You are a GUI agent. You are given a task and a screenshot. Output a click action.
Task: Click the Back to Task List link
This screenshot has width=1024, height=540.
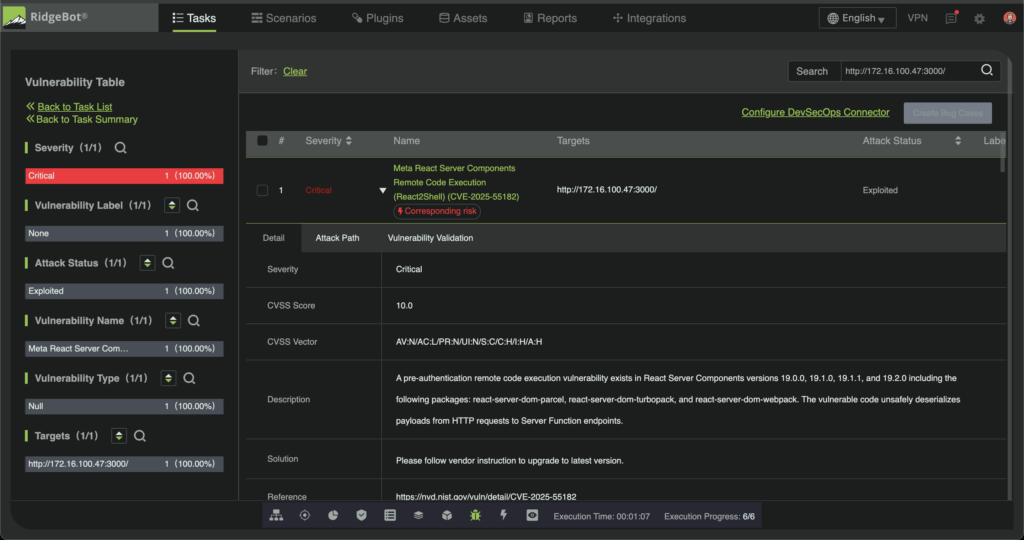(x=74, y=106)
